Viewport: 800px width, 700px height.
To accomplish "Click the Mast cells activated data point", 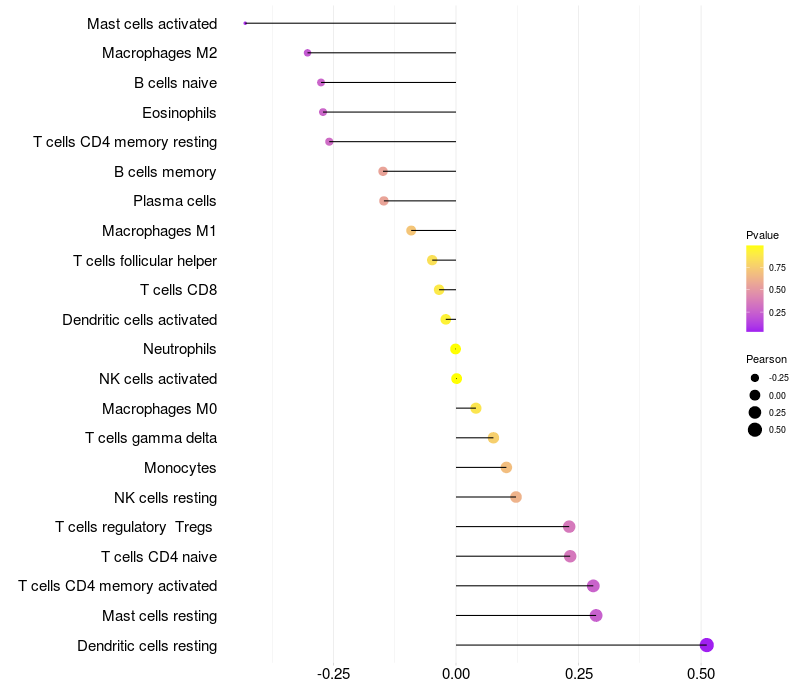I will coord(245,23).
